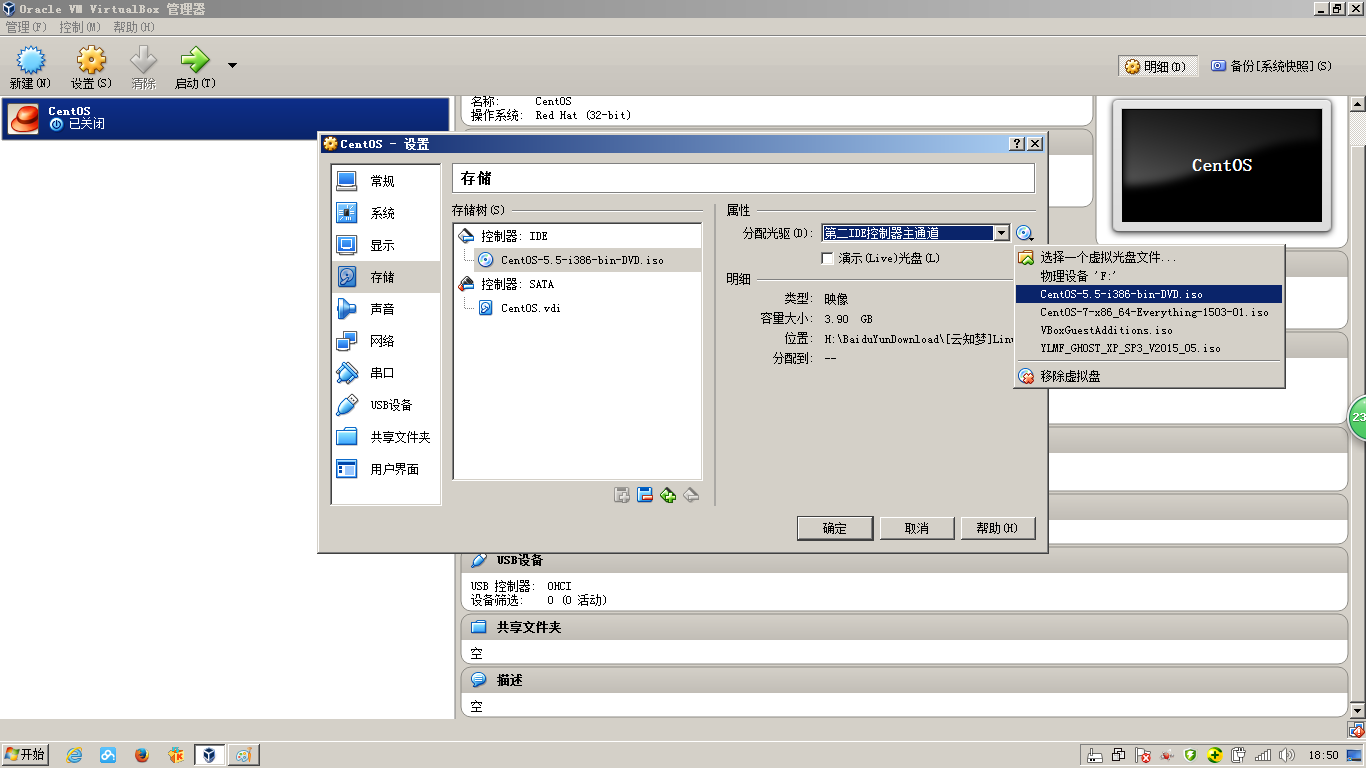Select 控制器: IDE in the storage tree

pyautogui.click(x=577, y=236)
